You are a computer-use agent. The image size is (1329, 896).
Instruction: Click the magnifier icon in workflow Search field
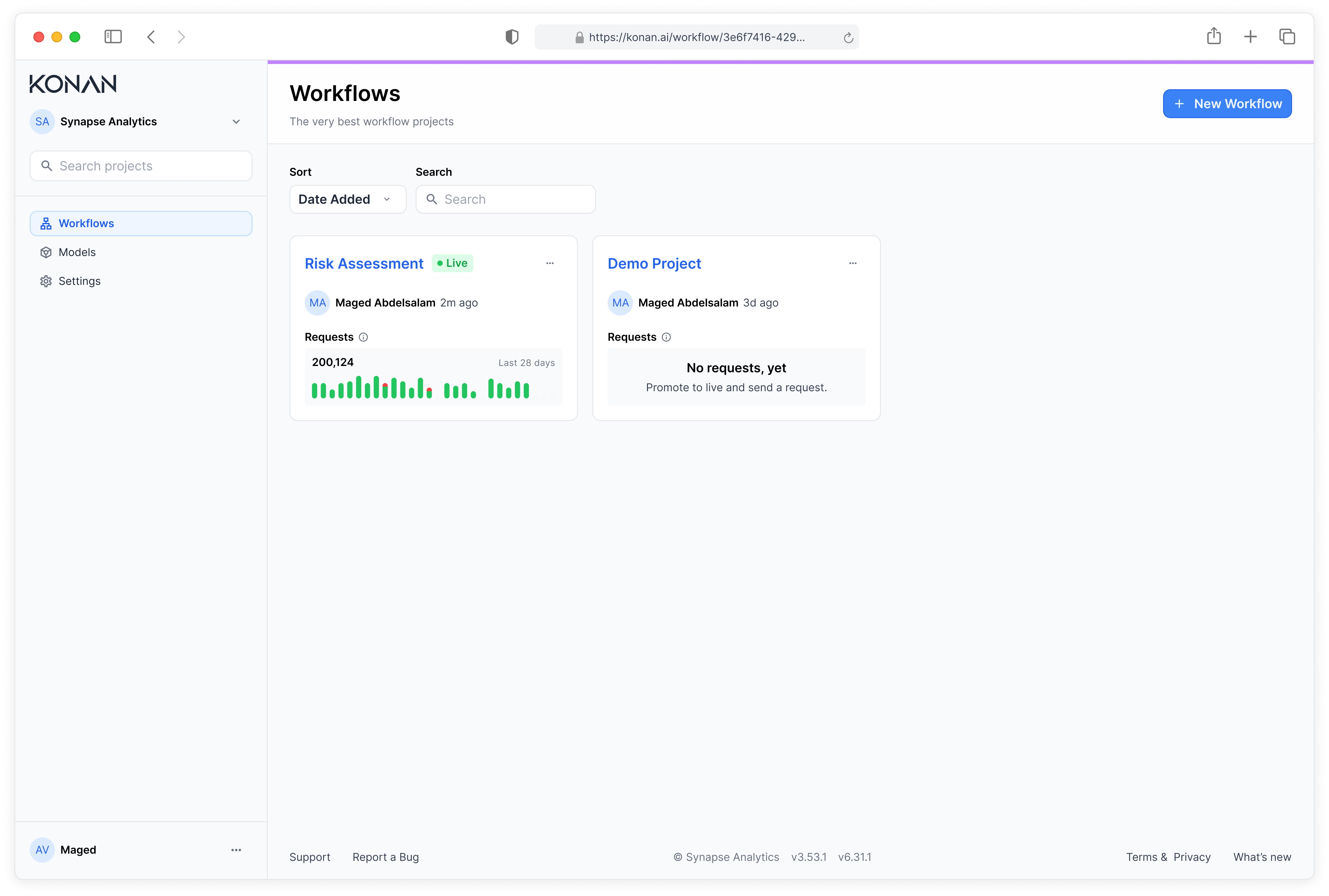pos(432,199)
